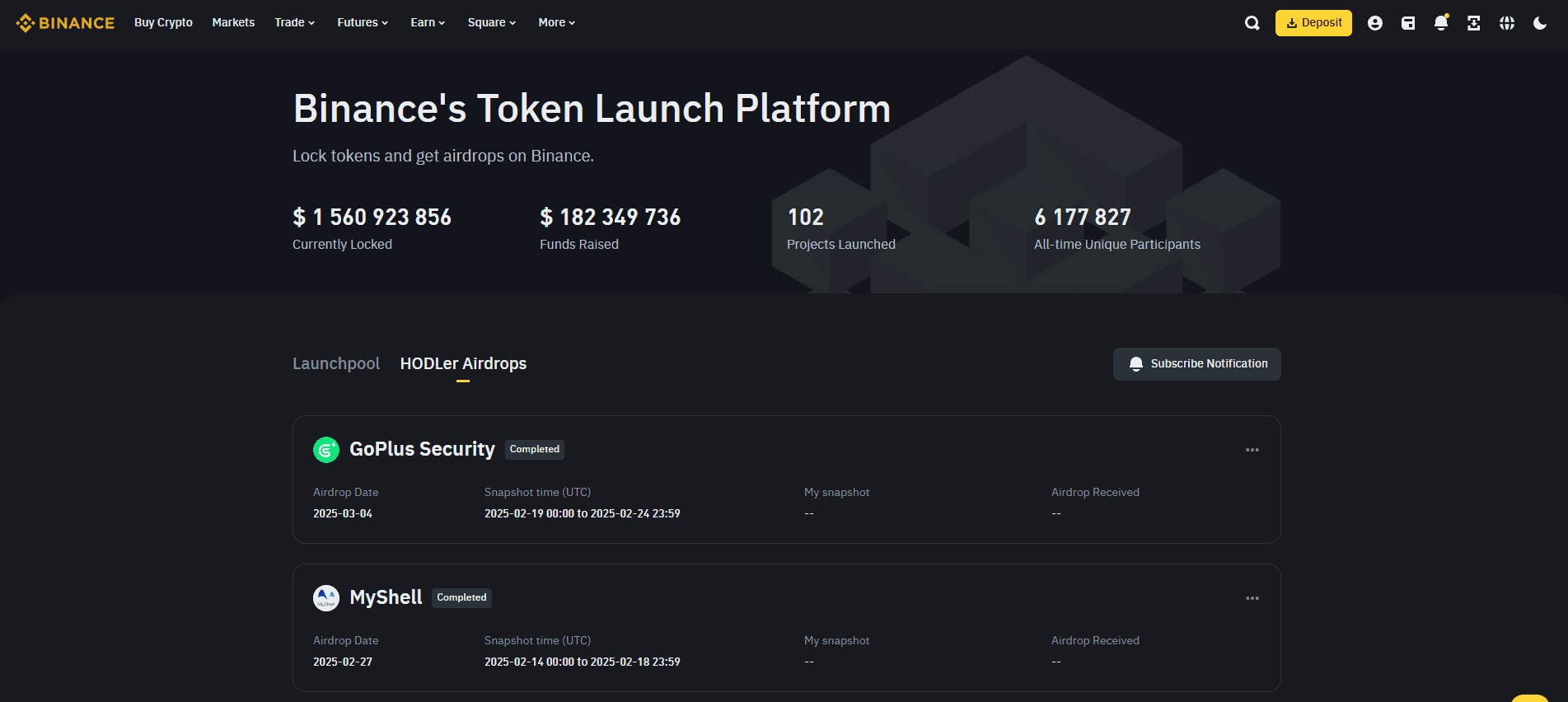Select the HODLer Airdrops tab

tap(463, 363)
